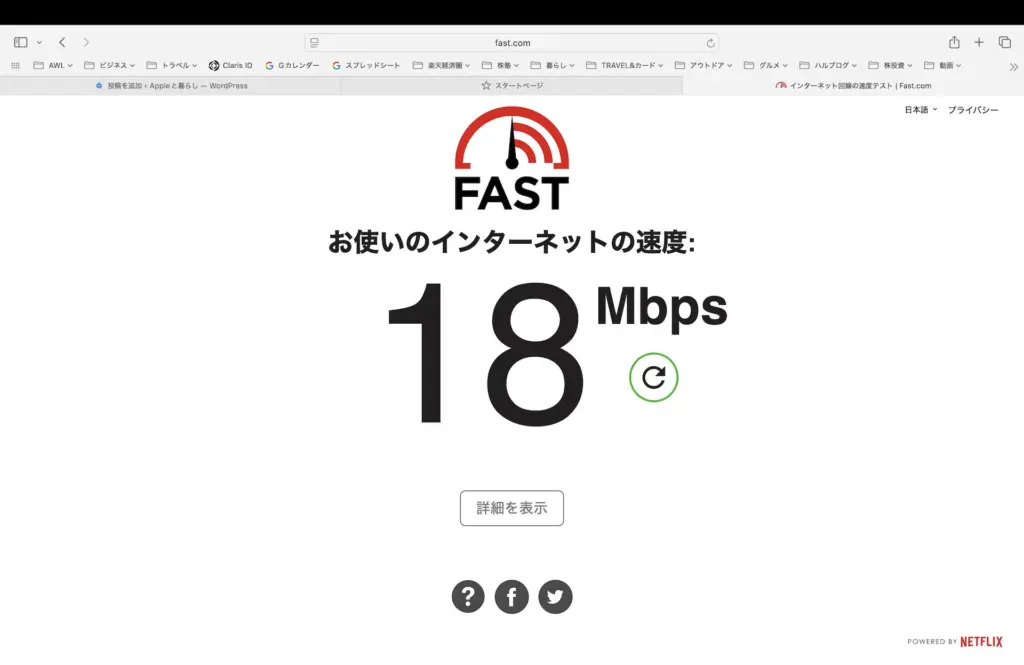Open the 日本語 language dropdown

click(x=920, y=110)
